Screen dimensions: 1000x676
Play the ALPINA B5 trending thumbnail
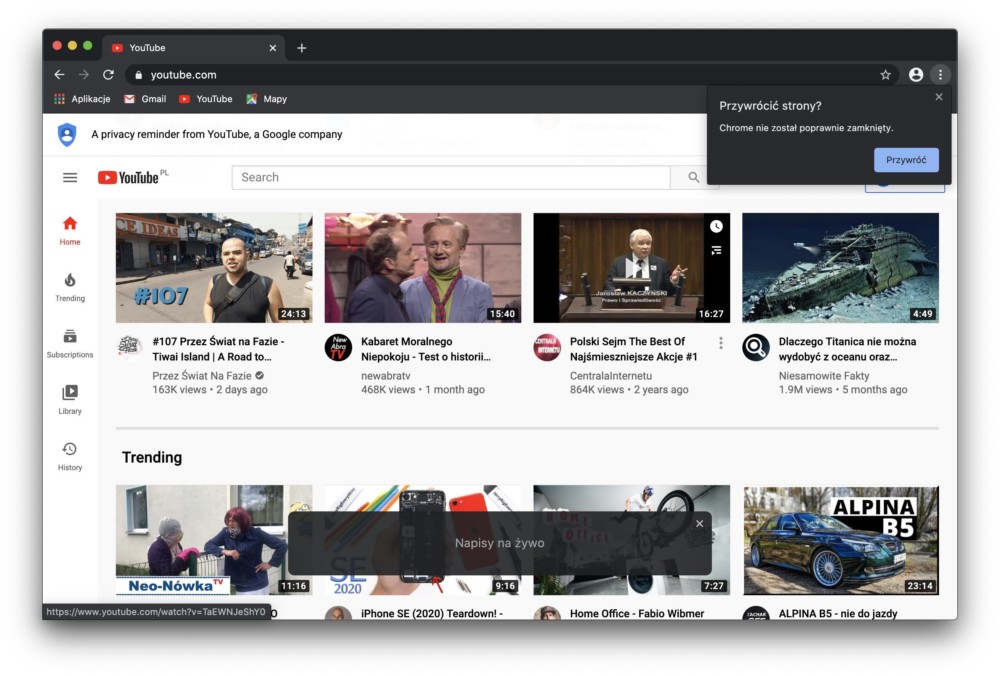841,540
